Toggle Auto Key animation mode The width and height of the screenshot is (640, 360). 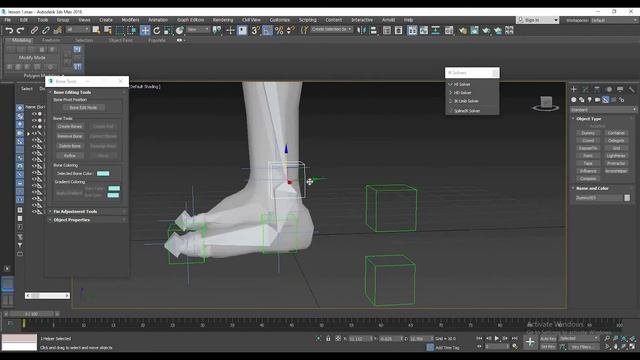coord(548,338)
